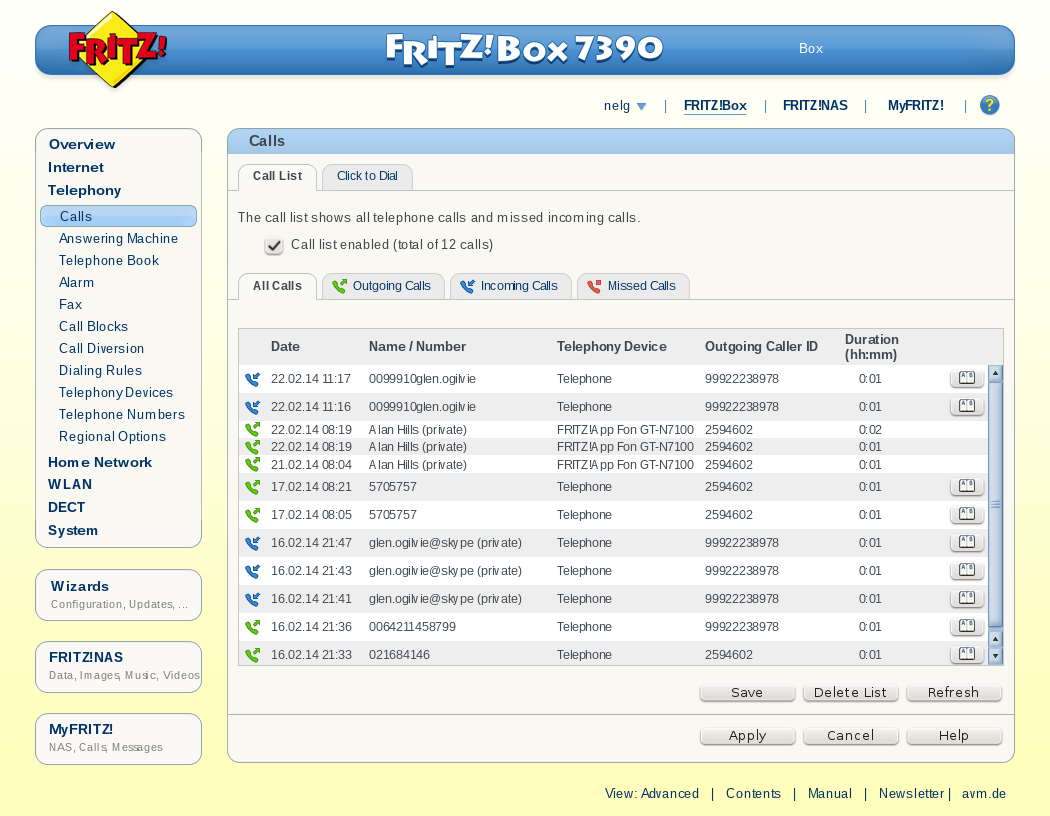This screenshot has height=816, width=1050.
Task: Open the nelg user dropdown
Action: [624, 106]
